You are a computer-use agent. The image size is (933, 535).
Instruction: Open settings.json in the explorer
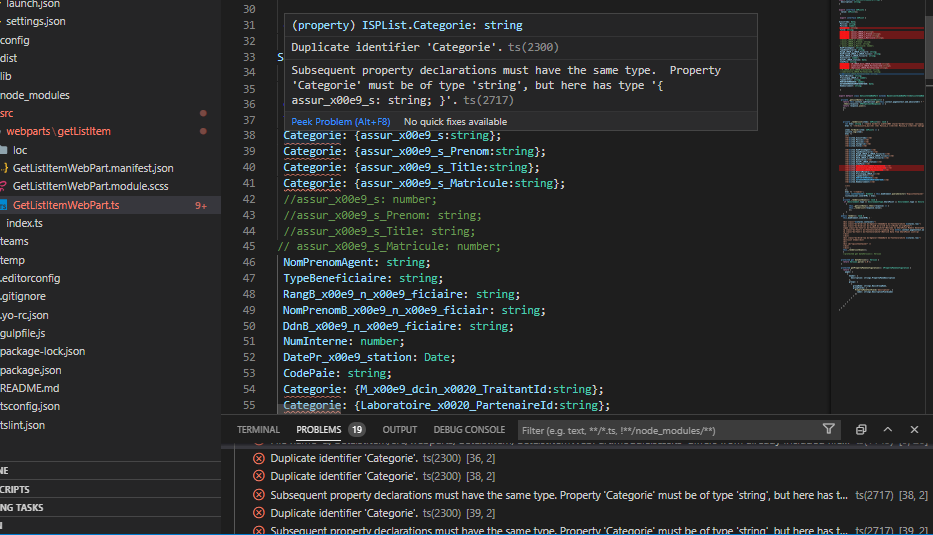click(36, 21)
